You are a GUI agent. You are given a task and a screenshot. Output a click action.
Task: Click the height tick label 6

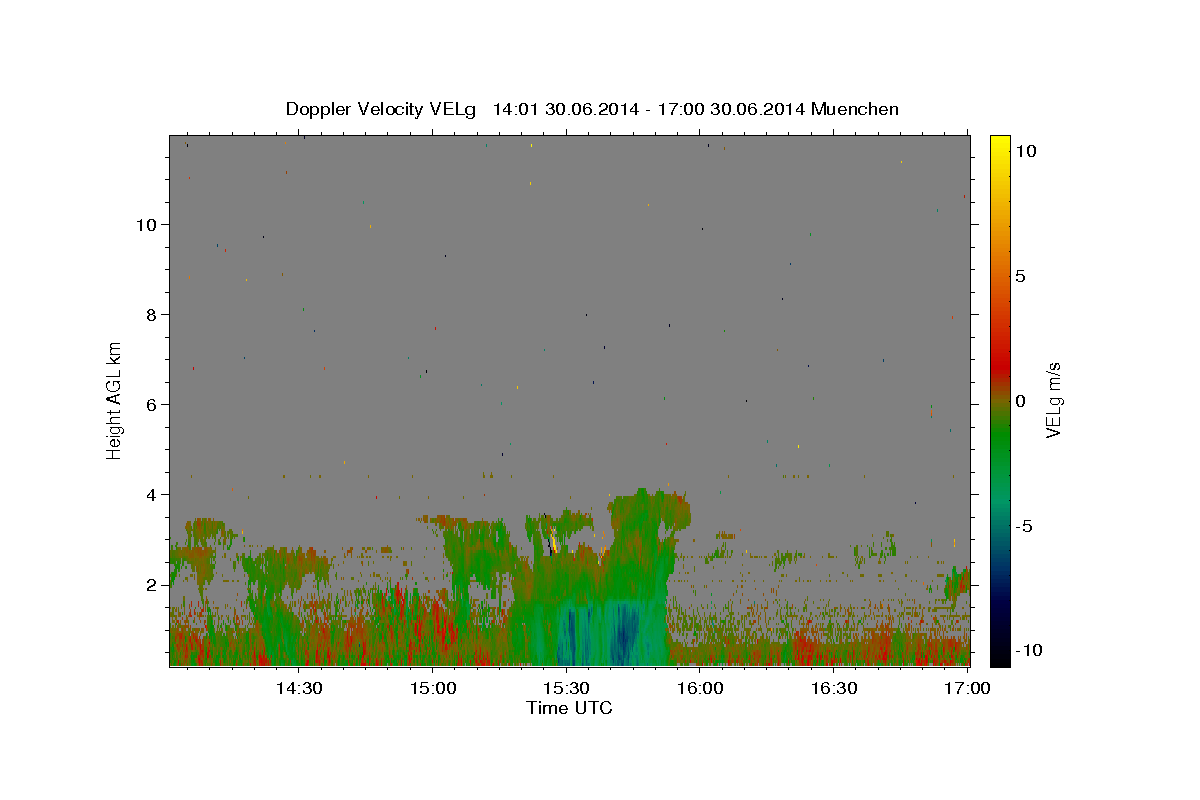152,404
